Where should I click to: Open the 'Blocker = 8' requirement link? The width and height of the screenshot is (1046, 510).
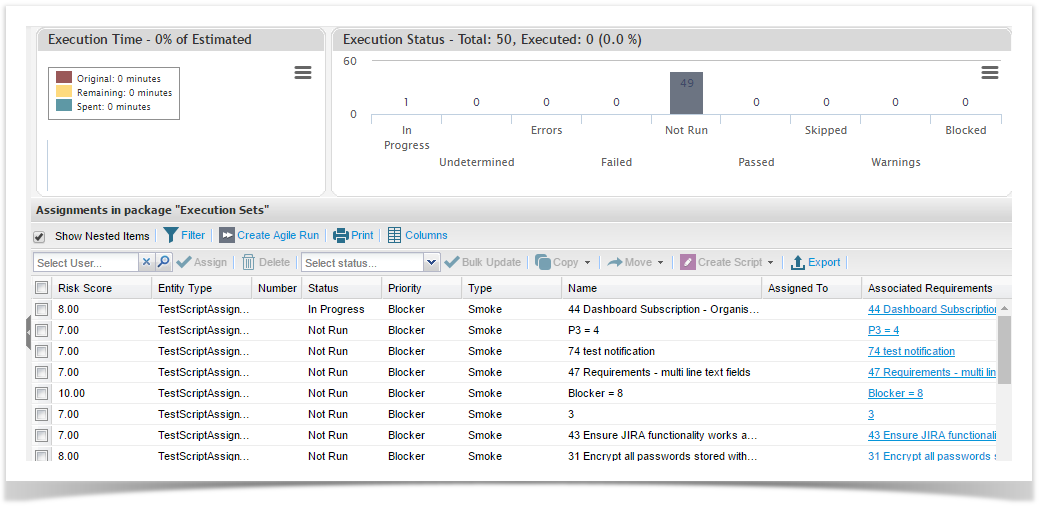(895, 393)
